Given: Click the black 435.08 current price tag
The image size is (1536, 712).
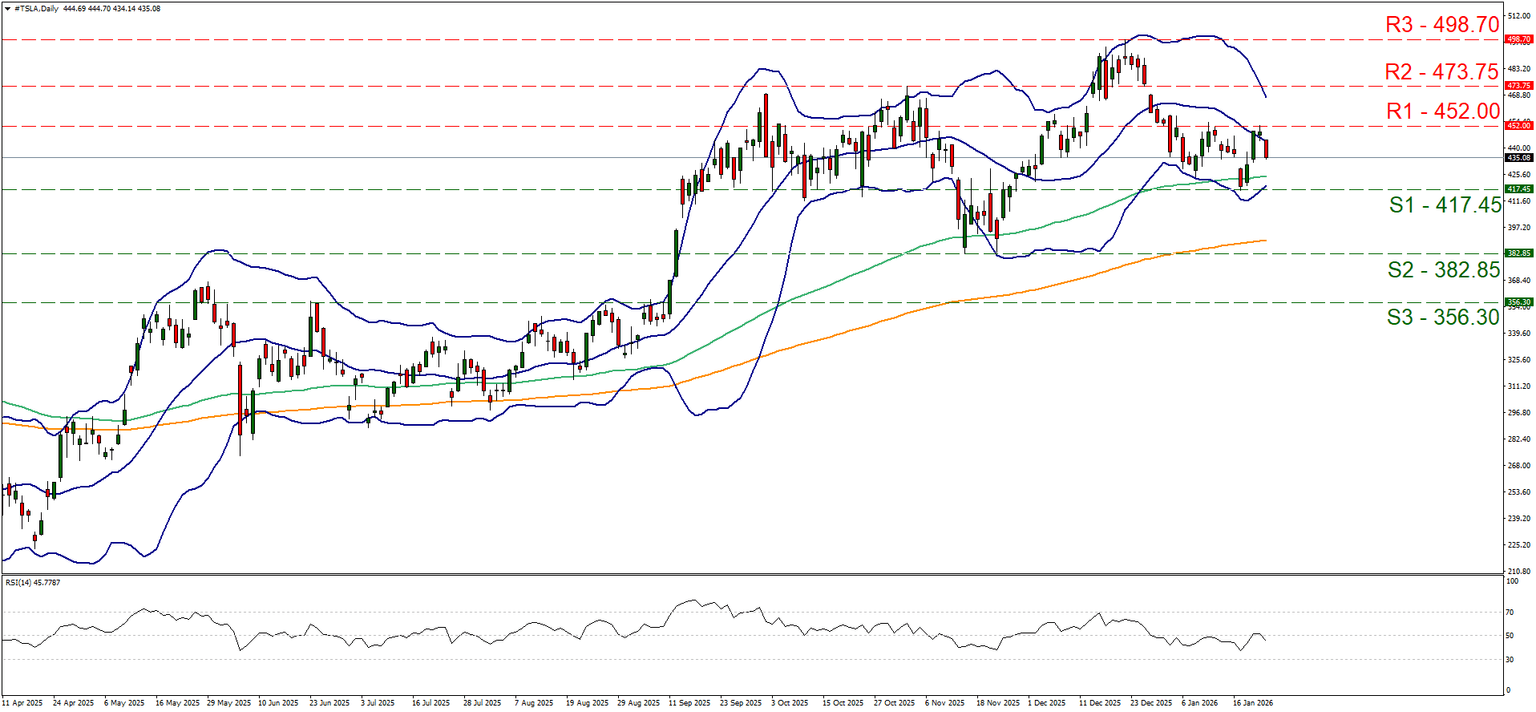Looking at the screenshot, I should click(x=1519, y=157).
